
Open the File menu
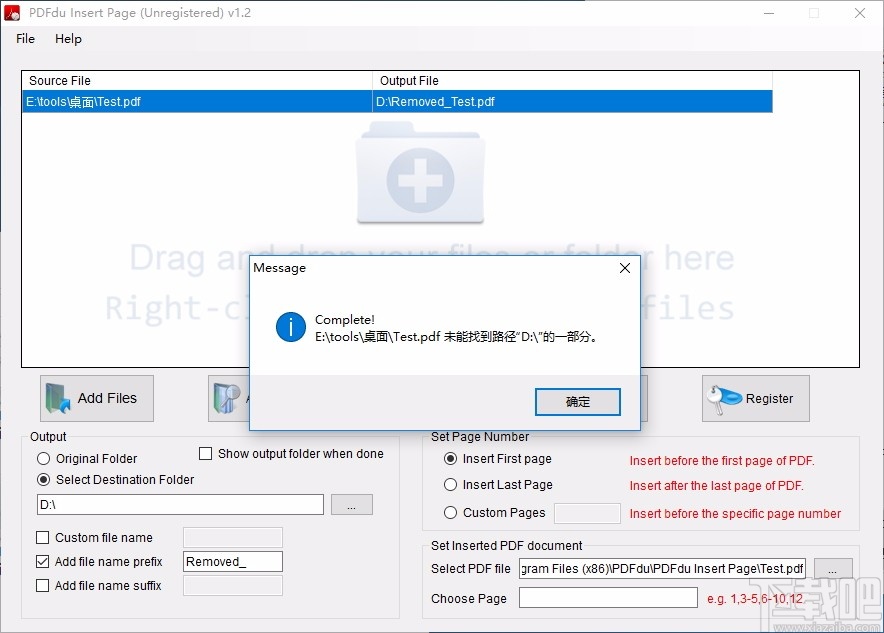tap(24, 39)
